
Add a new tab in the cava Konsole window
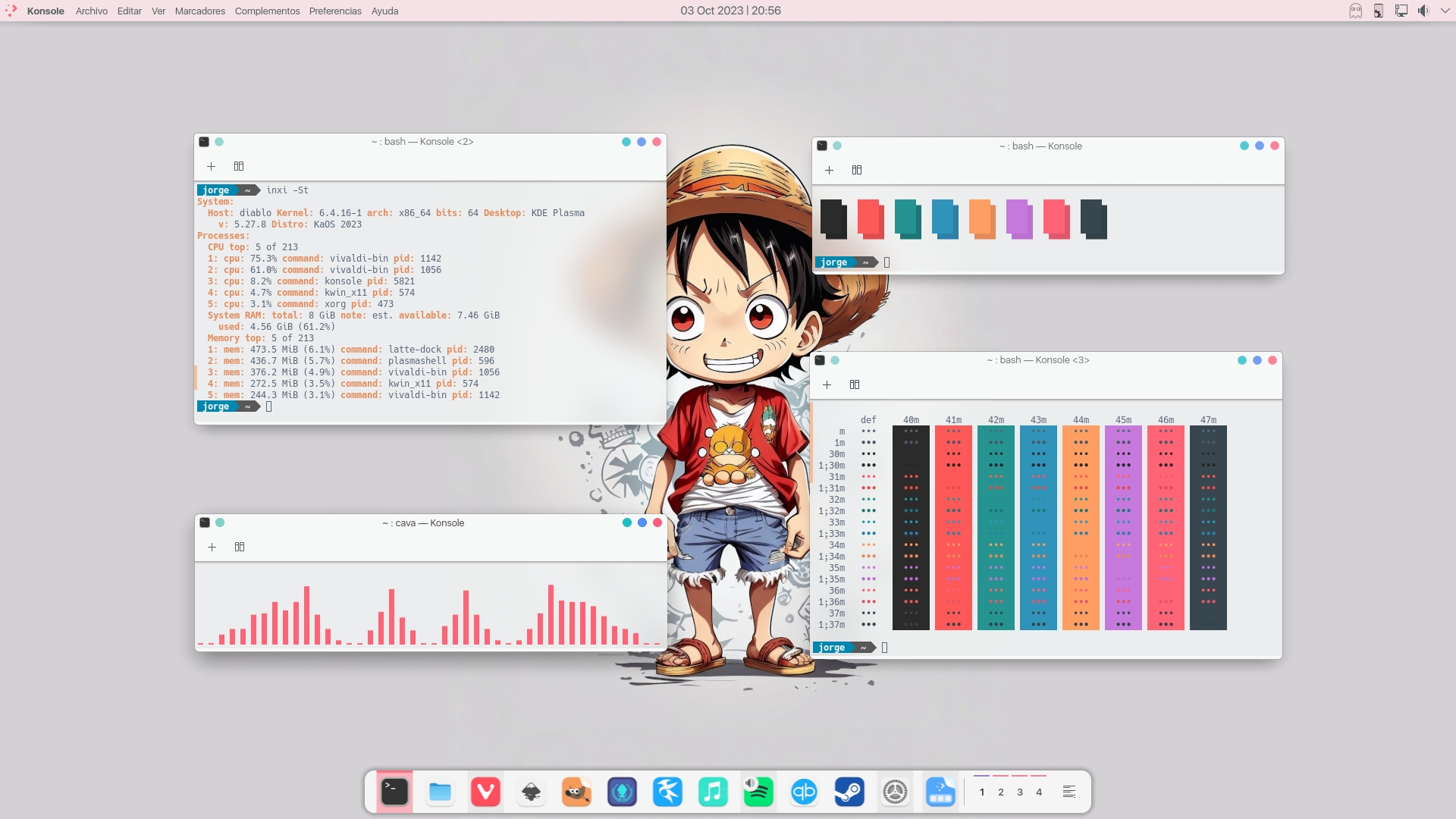pyautogui.click(x=212, y=547)
